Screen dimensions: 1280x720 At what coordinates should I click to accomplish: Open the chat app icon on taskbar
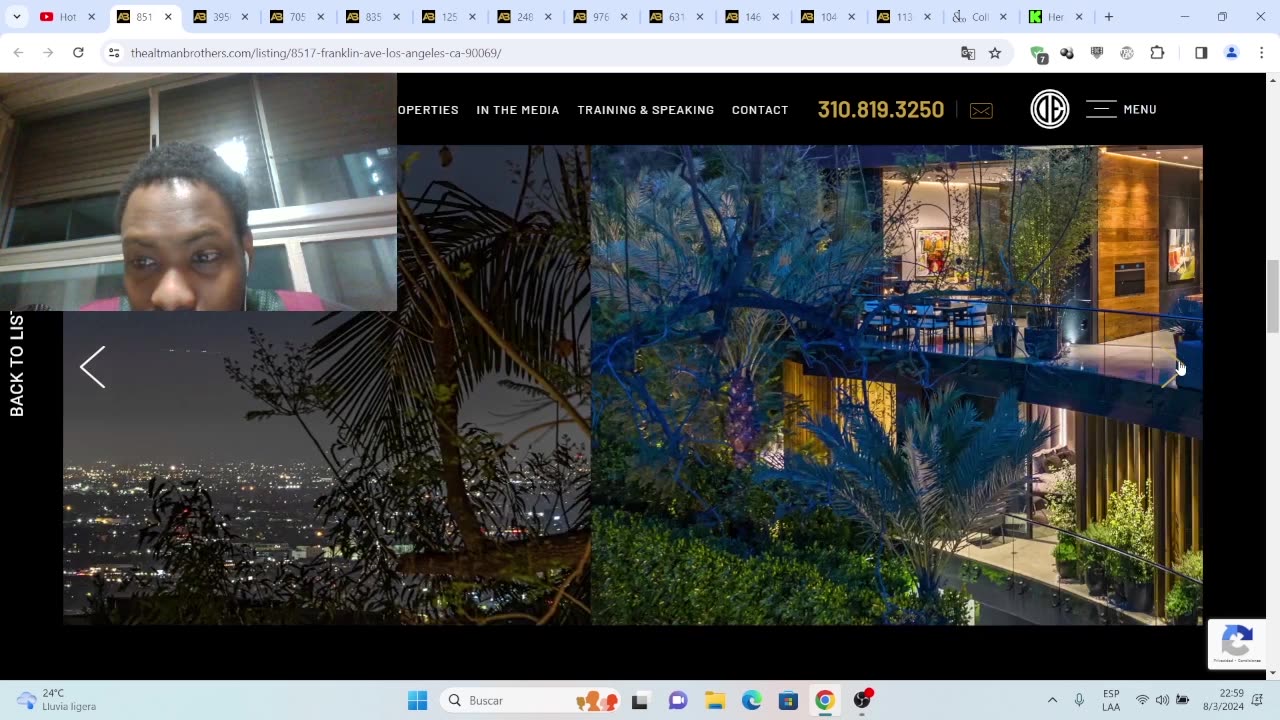coord(677,700)
